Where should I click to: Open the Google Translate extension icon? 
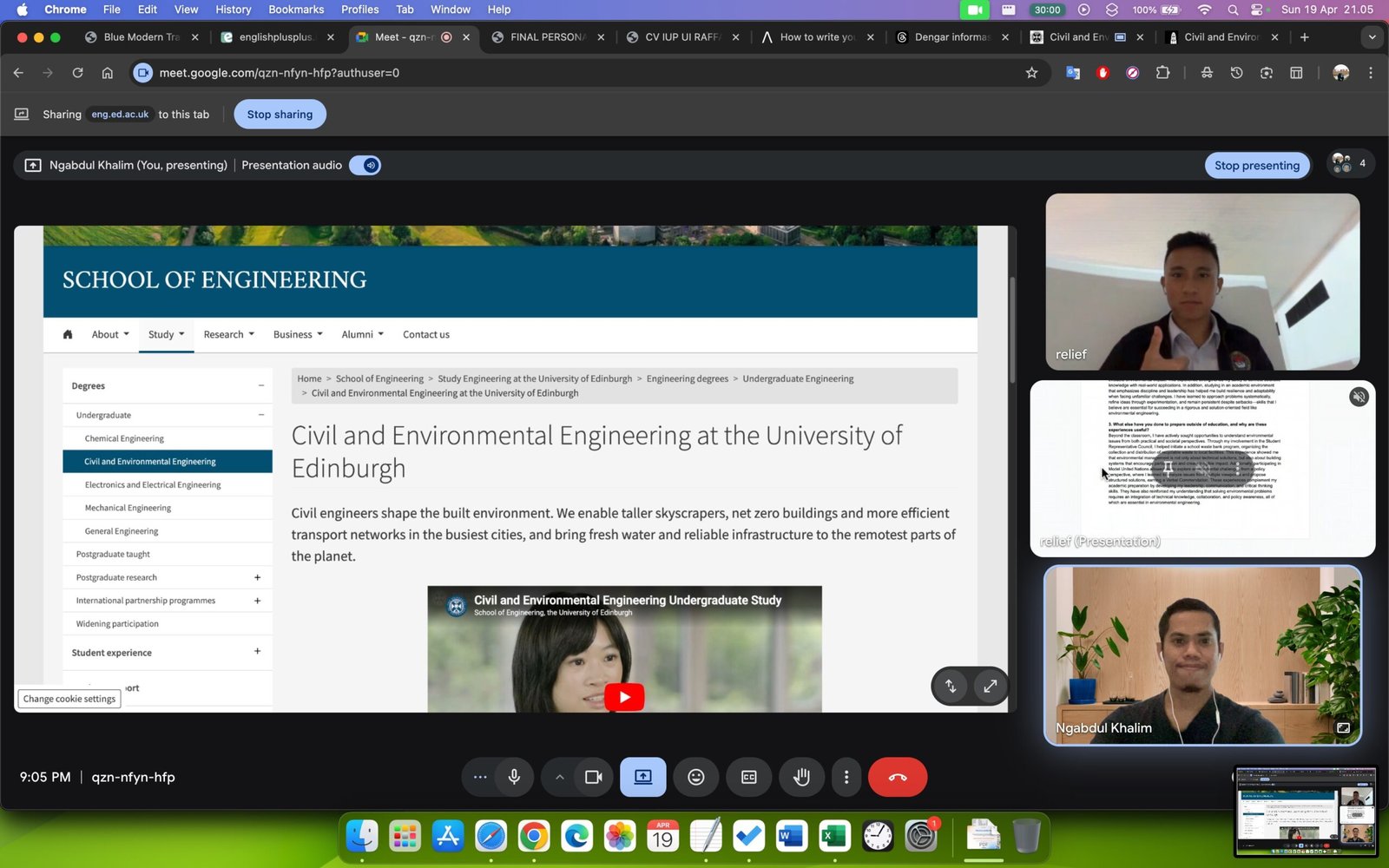tap(1073, 73)
